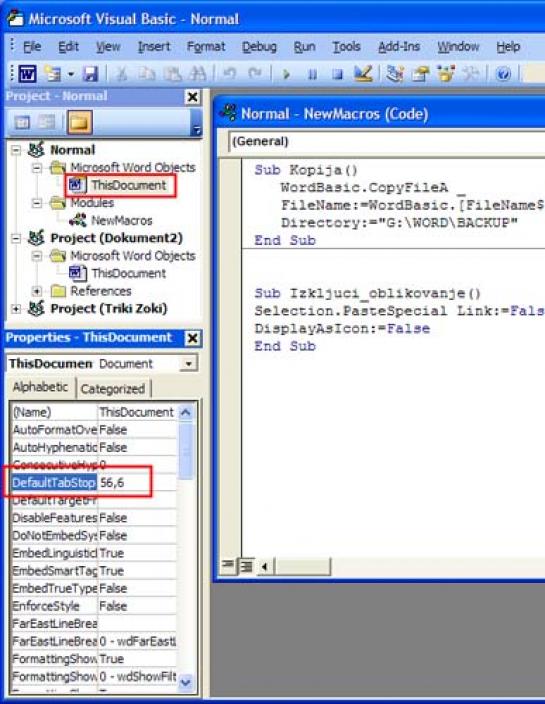Click View Code icon in Project panel
The width and height of the screenshot is (545, 704).
click(22, 122)
